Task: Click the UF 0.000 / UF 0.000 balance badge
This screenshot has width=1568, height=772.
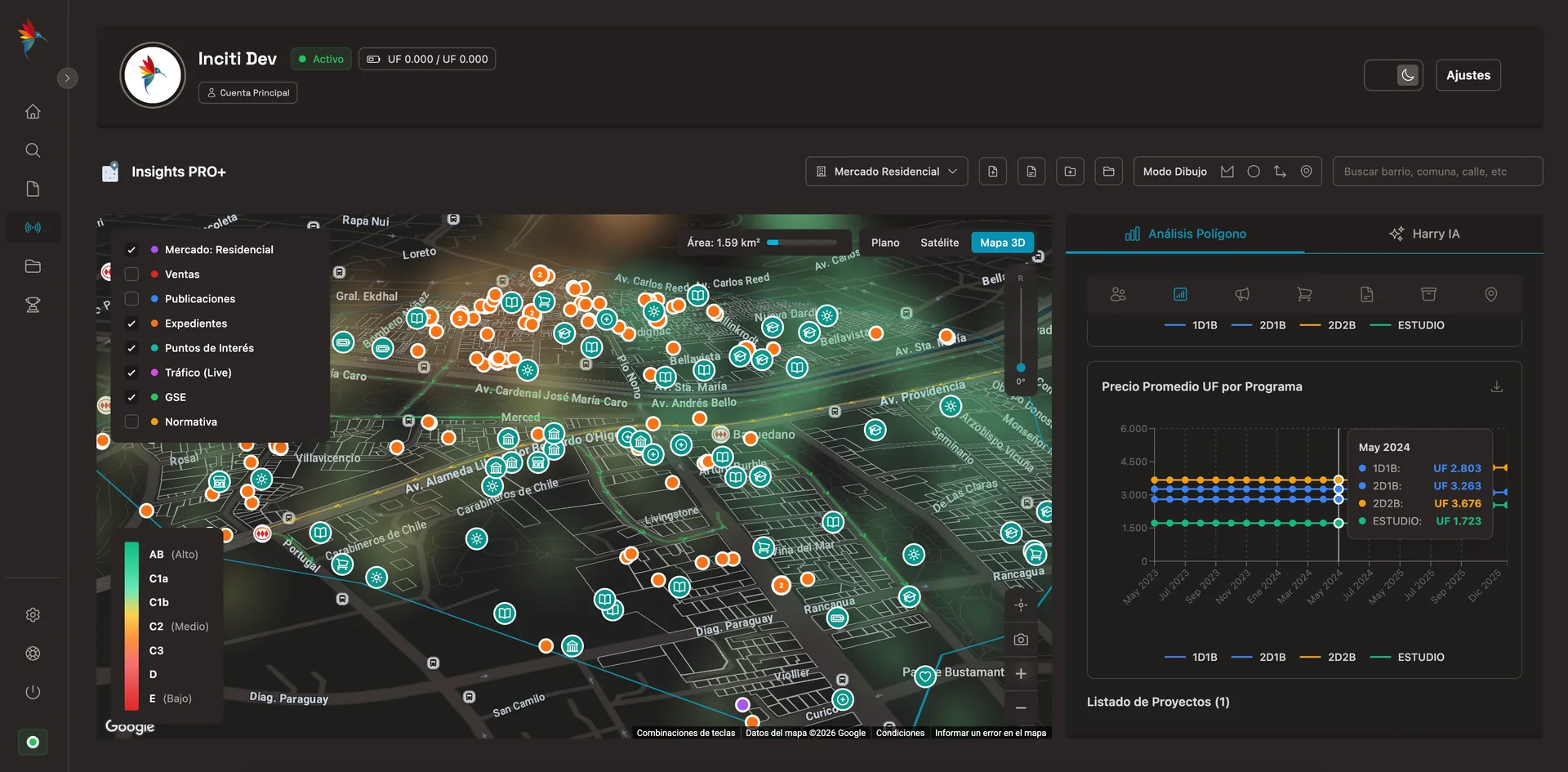Action: point(427,59)
